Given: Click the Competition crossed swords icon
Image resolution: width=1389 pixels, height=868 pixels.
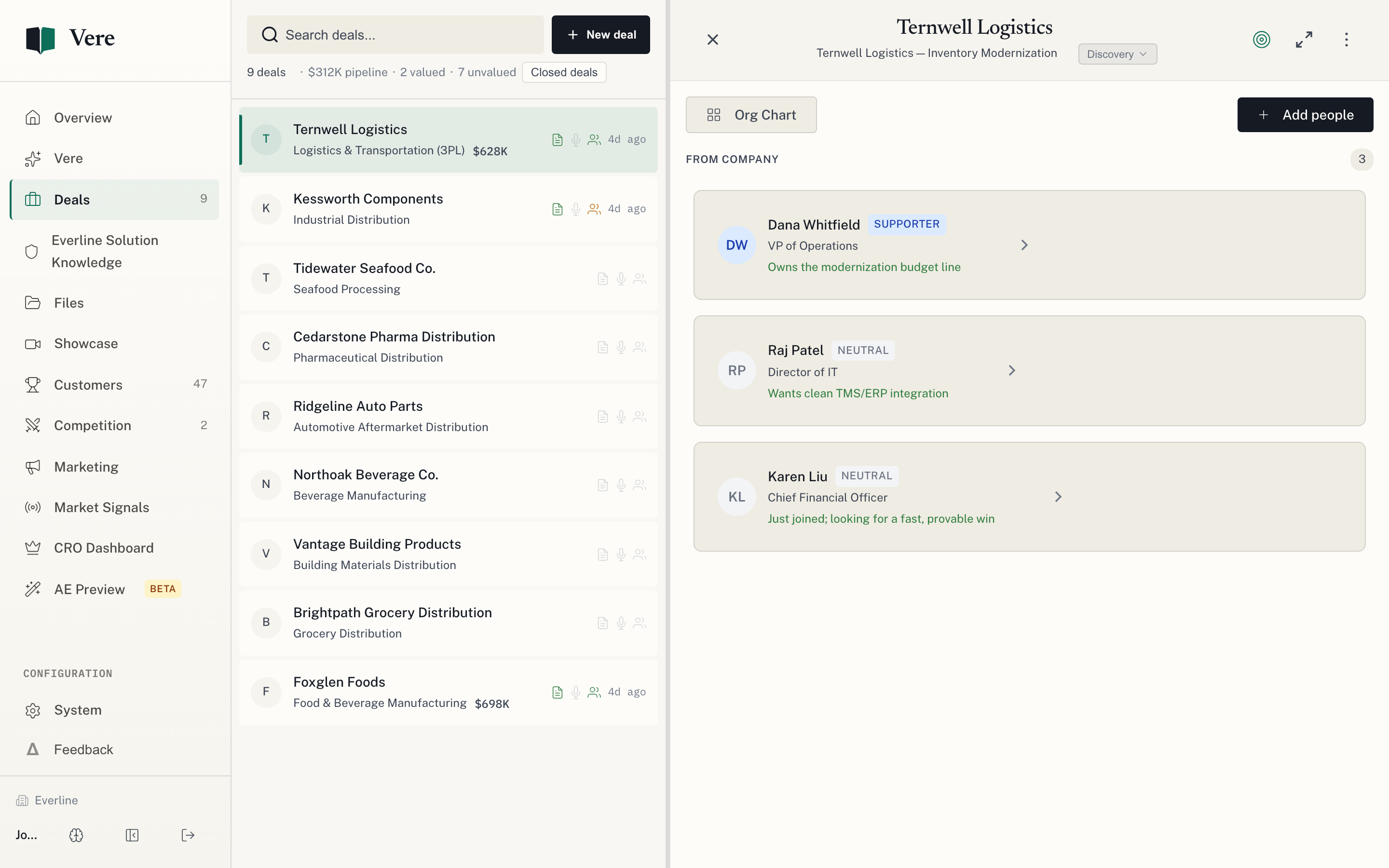Looking at the screenshot, I should point(33,425).
